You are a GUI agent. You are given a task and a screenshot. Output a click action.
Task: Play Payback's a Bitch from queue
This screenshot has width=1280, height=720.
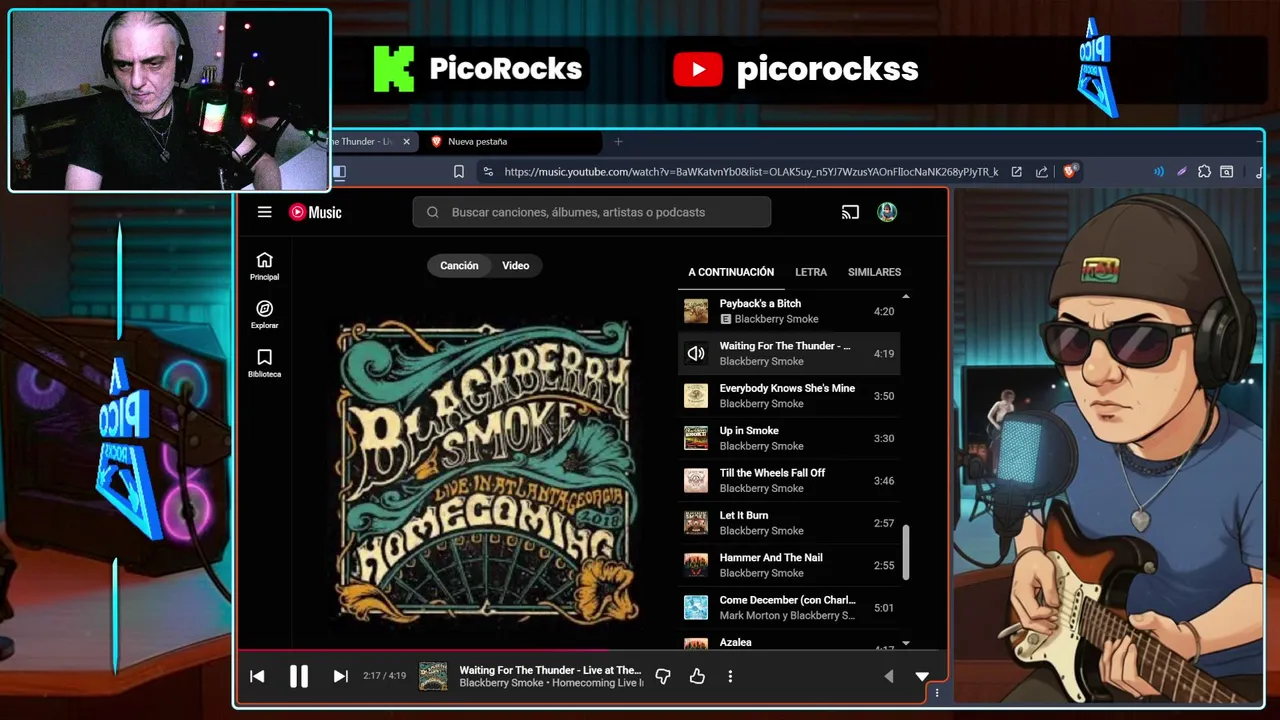789,311
